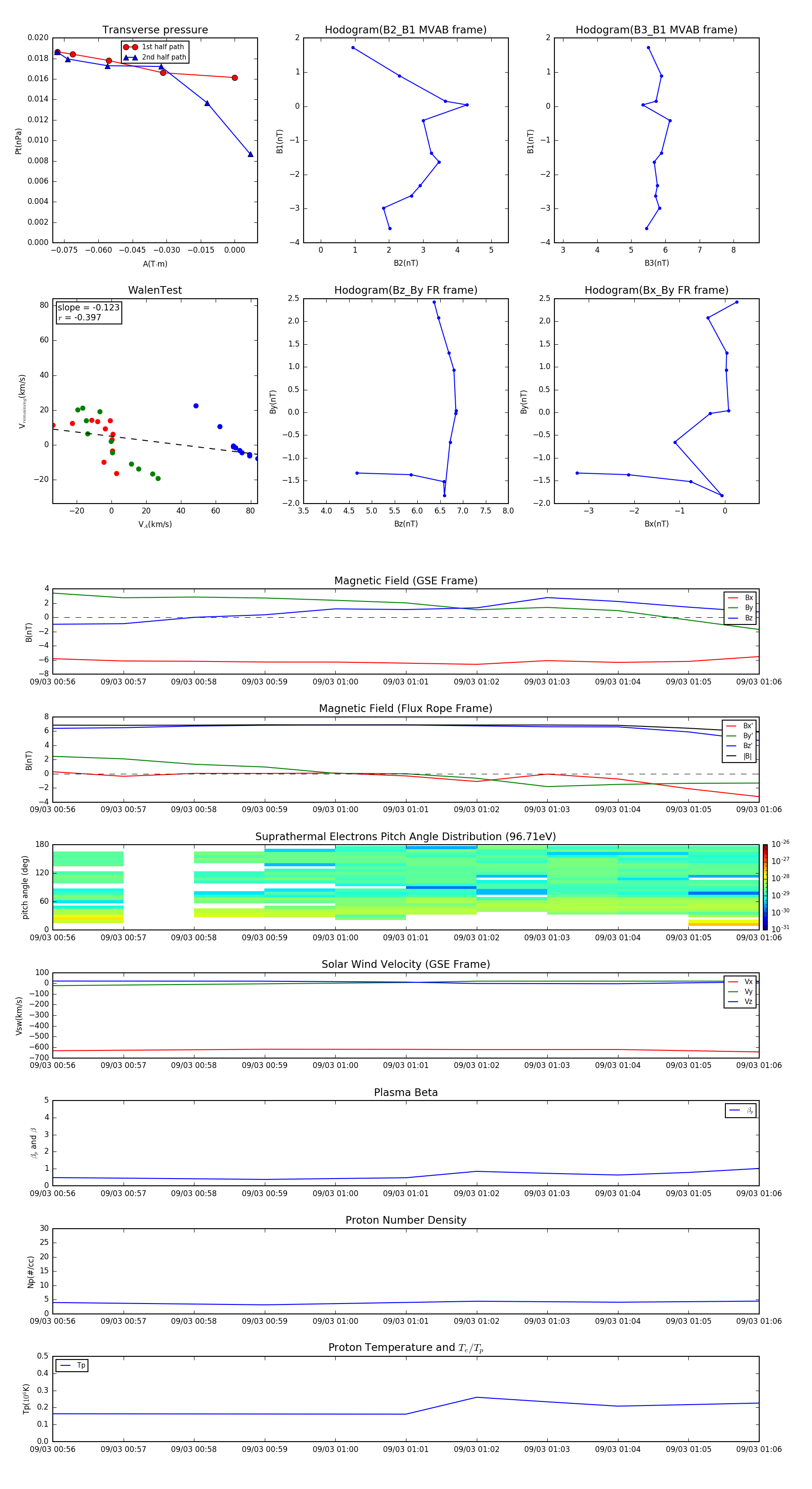Viewport: 812px width, 1489px height.
Task: Click the lowest blue triangle in Transverse pressure
Action: 250,154
